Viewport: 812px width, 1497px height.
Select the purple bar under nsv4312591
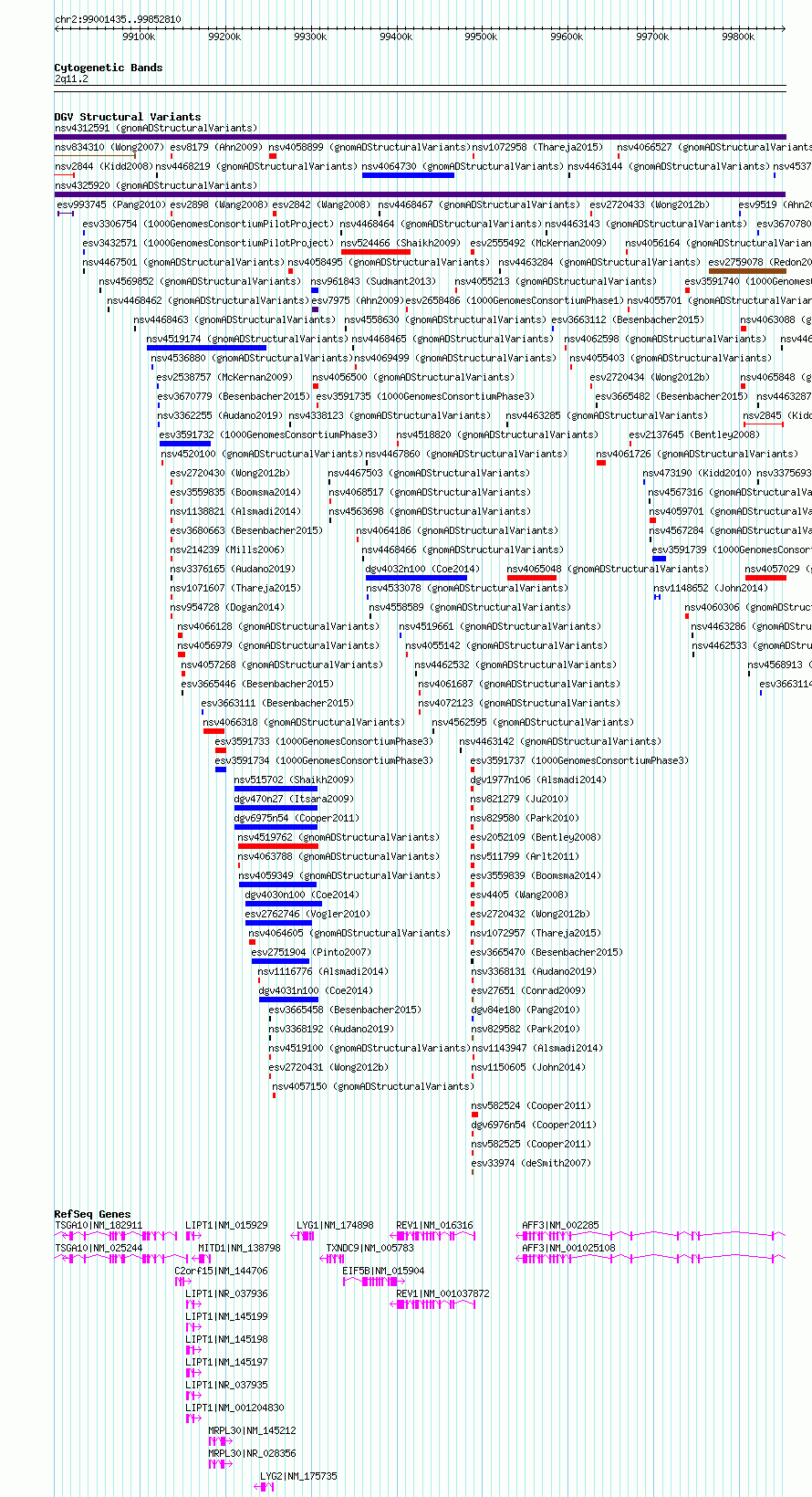[421, 137]
